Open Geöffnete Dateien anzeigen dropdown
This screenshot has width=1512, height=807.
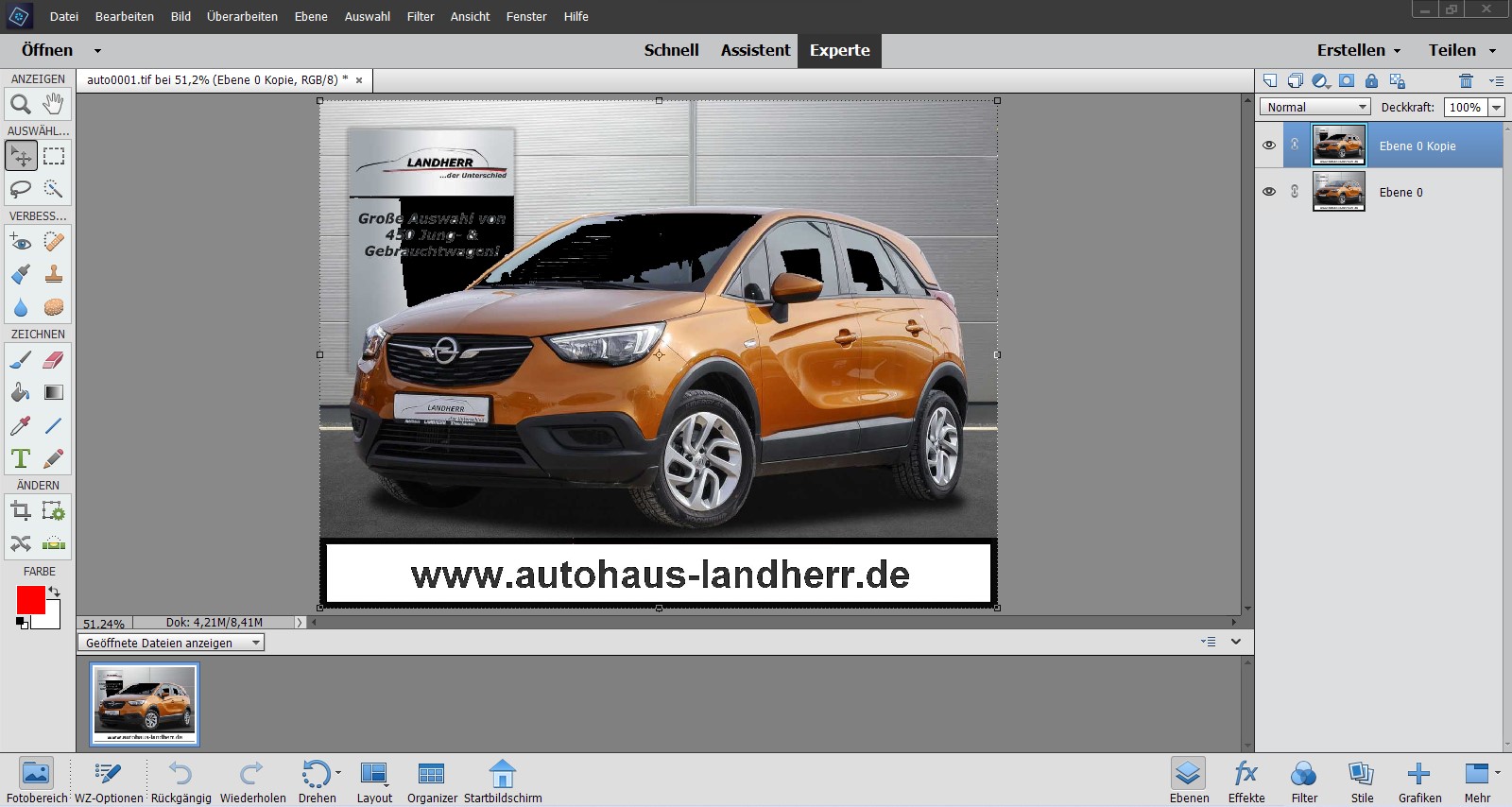pyautogui.click(x=170, y=643)
